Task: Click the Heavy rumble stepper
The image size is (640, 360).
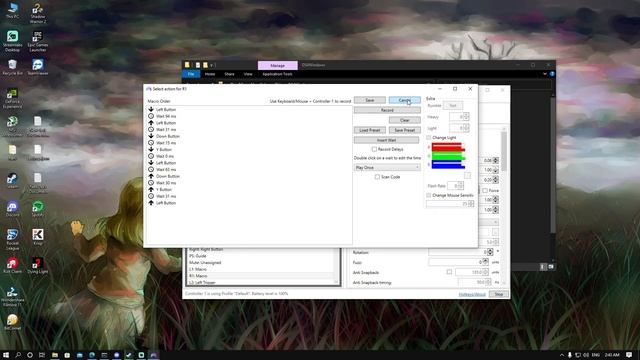Action: (466, 117)
